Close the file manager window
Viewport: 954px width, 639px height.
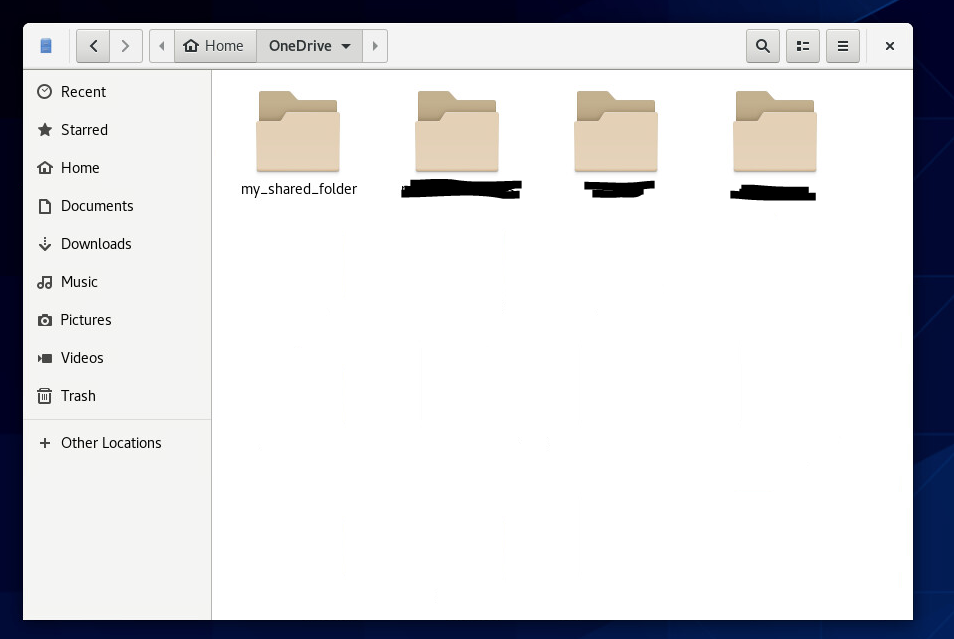tap(889, 46)
